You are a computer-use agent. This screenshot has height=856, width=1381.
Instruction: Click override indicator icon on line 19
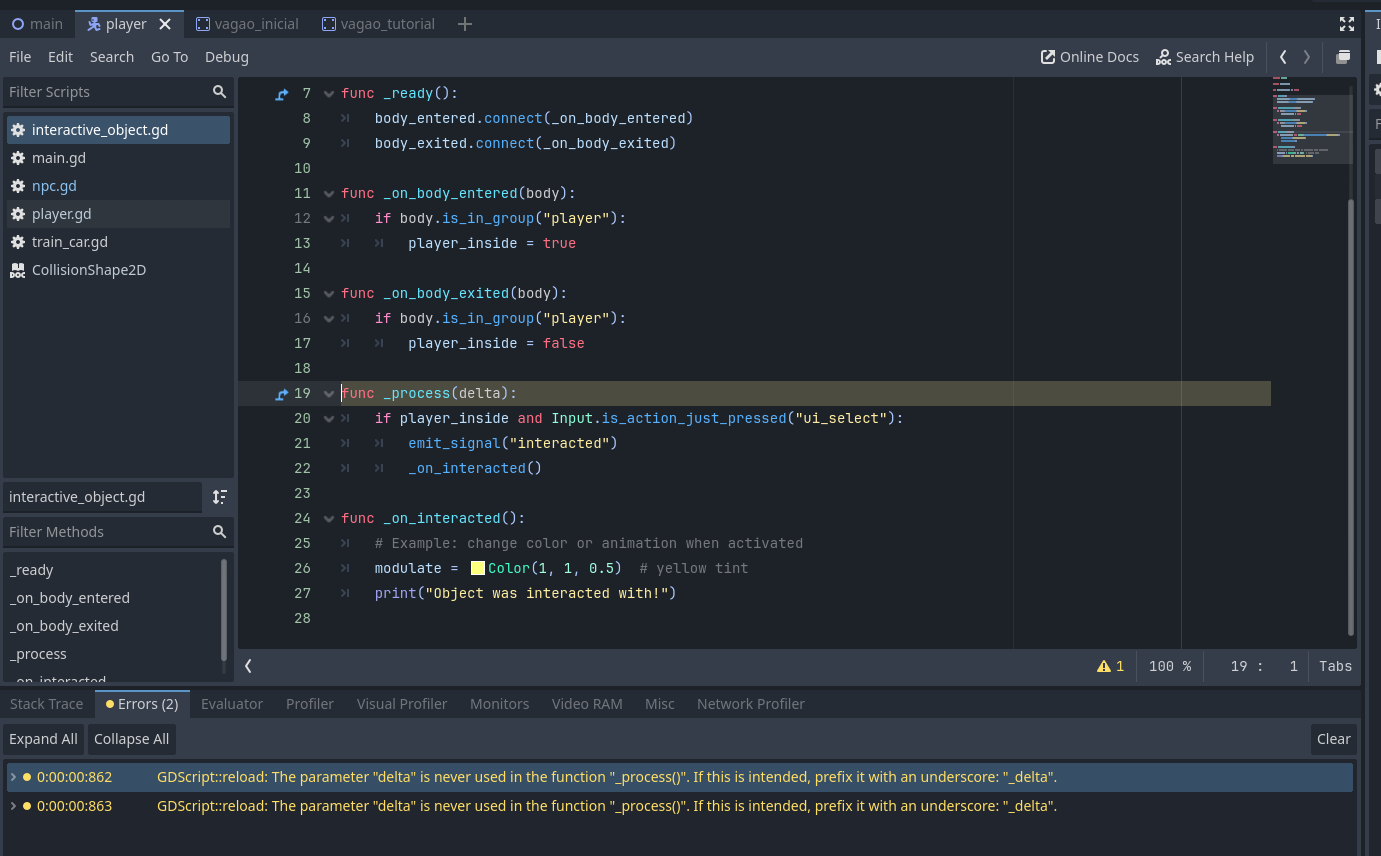pos(282,394)
